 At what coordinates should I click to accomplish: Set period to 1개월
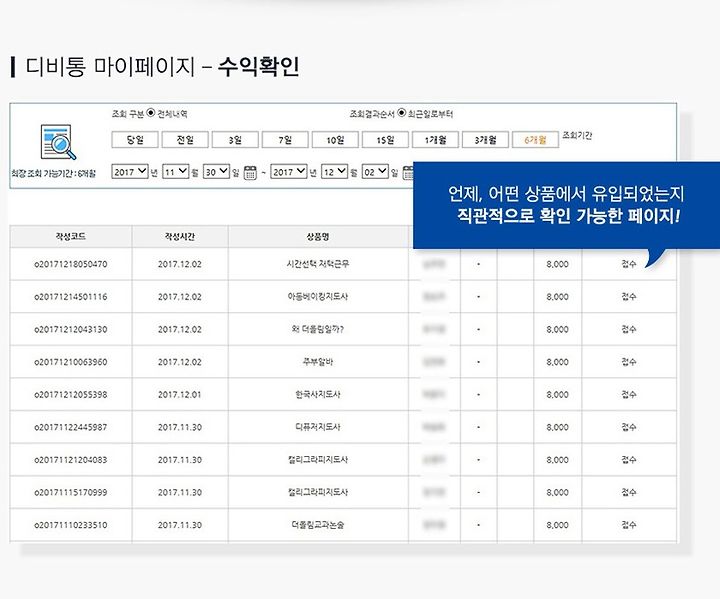[x=435, y=140]
